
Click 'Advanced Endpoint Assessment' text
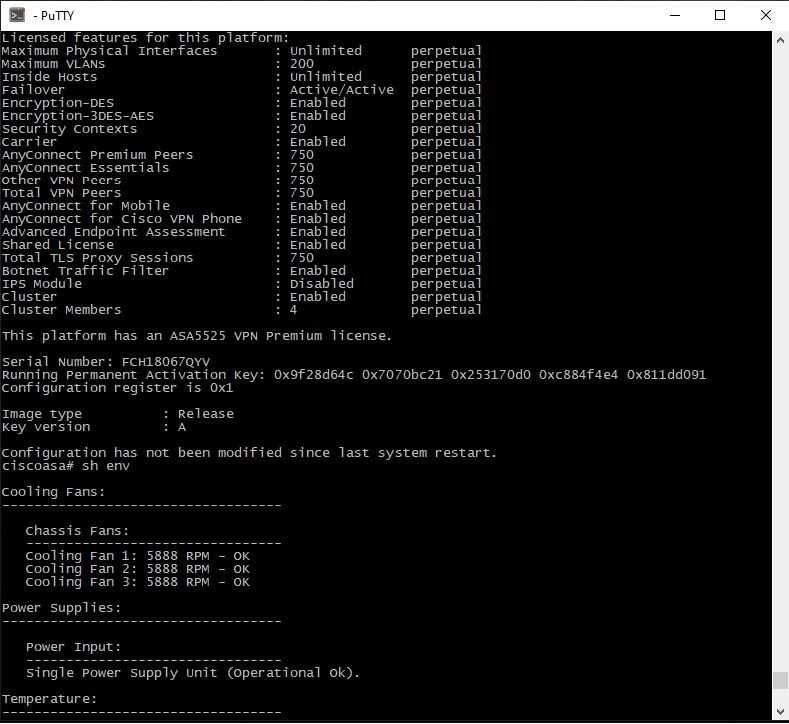(113, 232)
